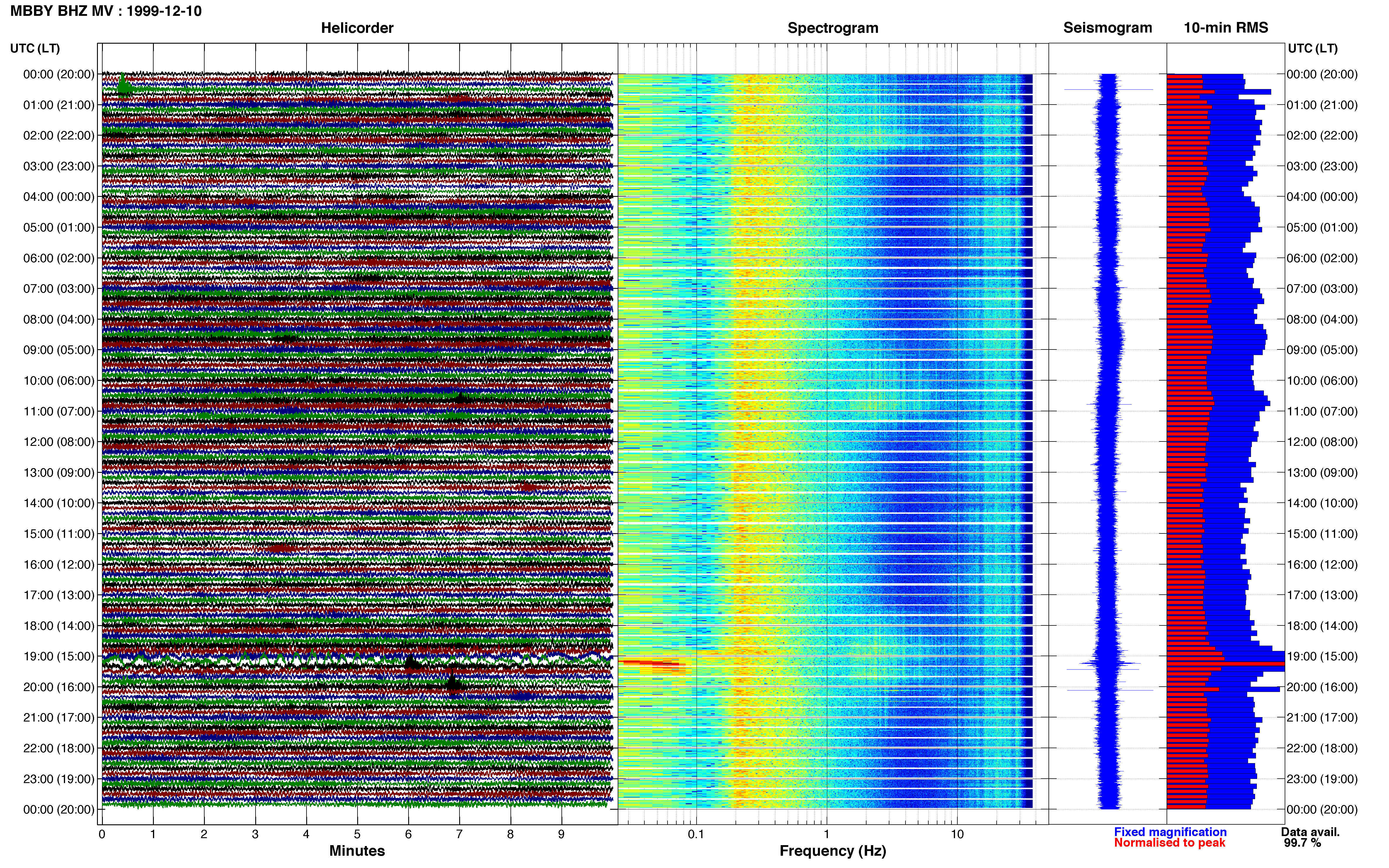Viewport: 1389px width, 868px height.
Task: Click the 'Data avail.' label
Action: 1310,832
